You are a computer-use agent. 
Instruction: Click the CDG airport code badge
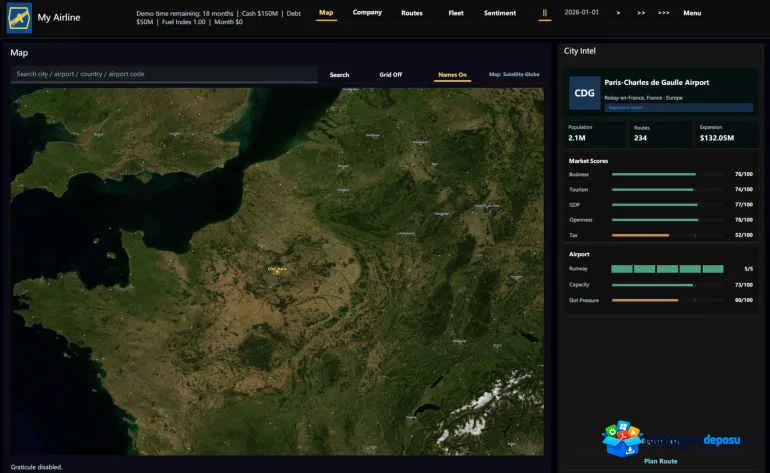[584, 93]
